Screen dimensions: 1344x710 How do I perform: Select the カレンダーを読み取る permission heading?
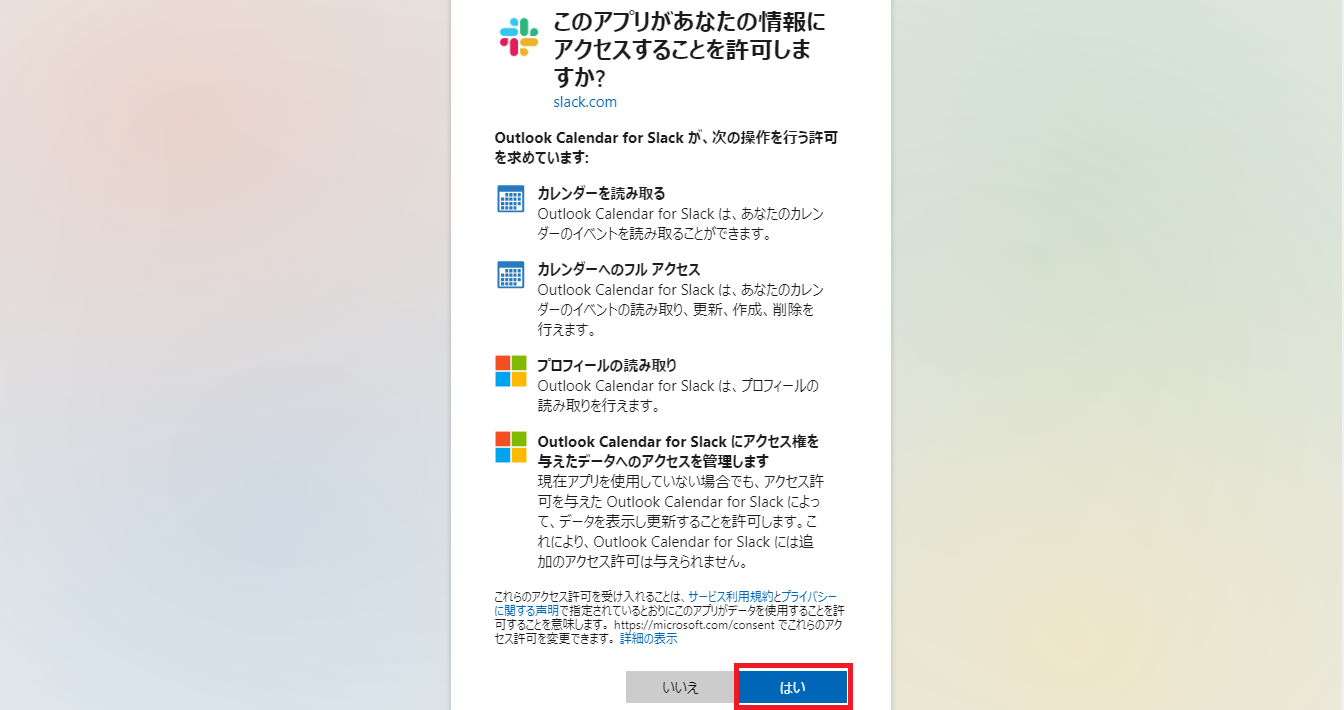pos(601,193)
